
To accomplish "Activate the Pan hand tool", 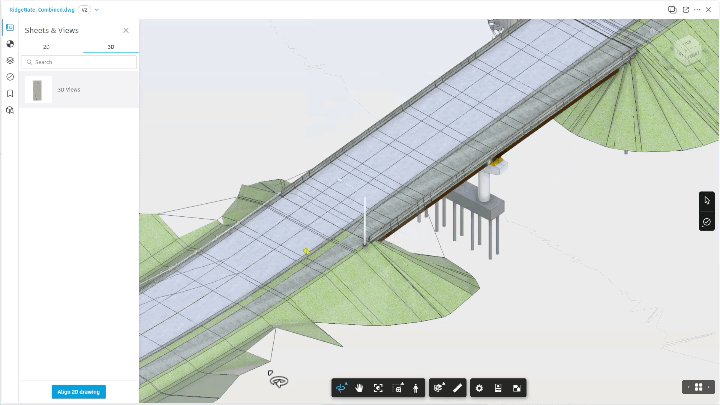I will pyautogui.click(x=359, y=388).
